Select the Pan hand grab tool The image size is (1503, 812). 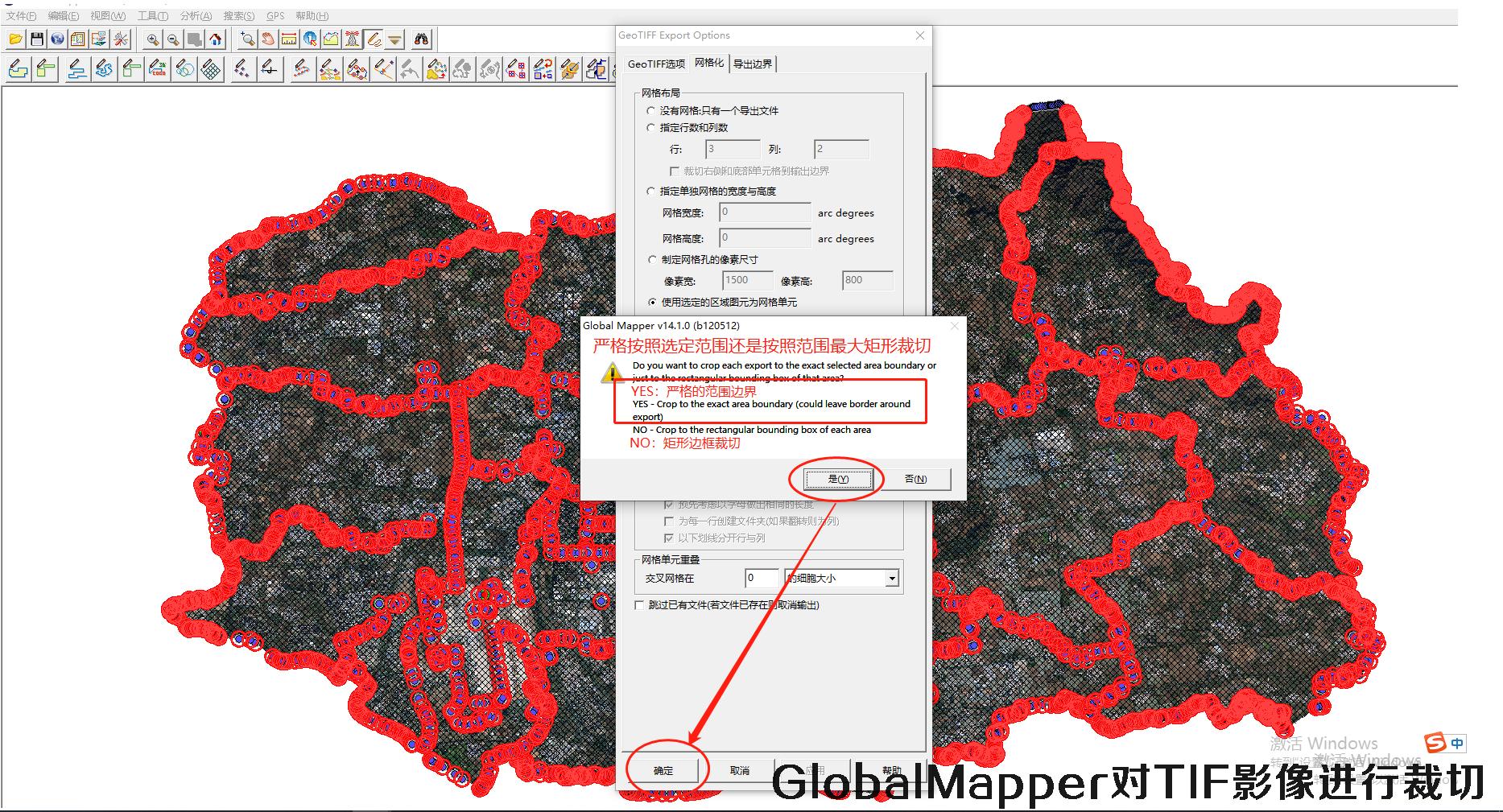pyautogui.click(x=268, y=39)
